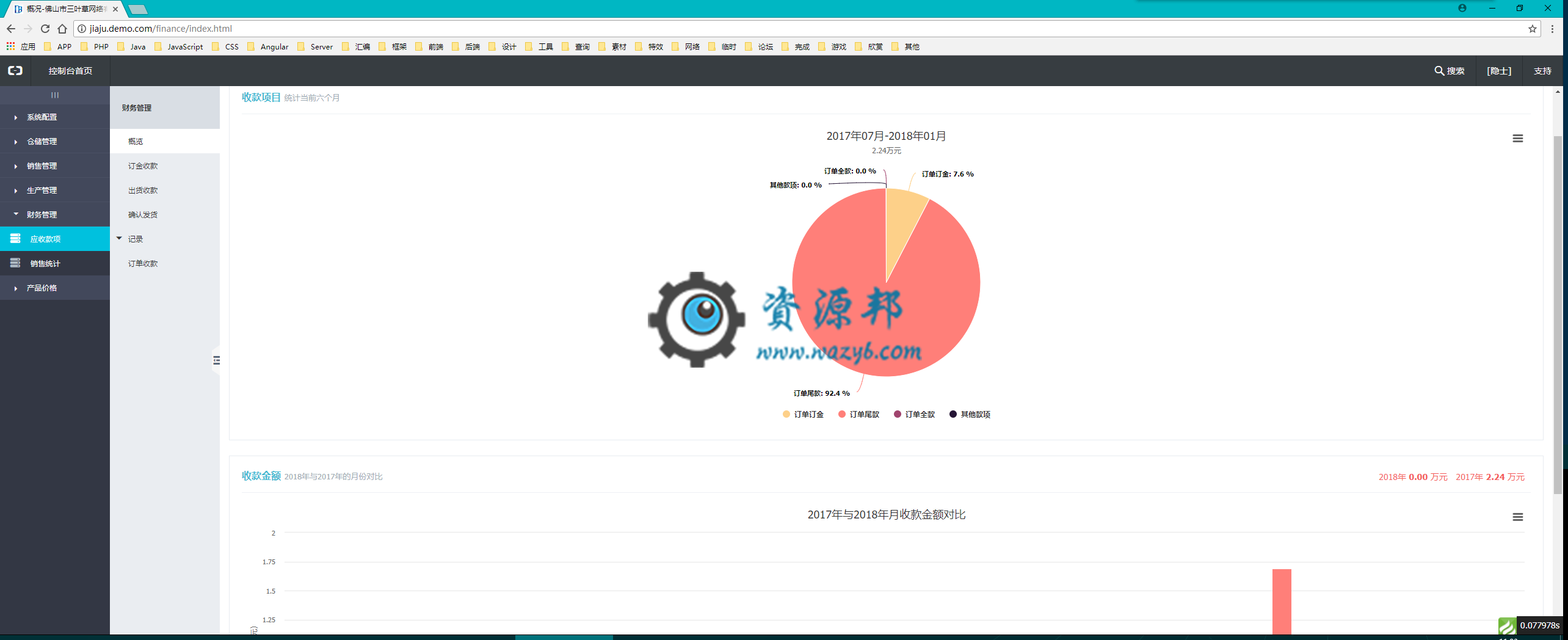This screenshot has width=1568, height=640.
Task: Open the 支持 menu in header
Action: click(1542, 71)
